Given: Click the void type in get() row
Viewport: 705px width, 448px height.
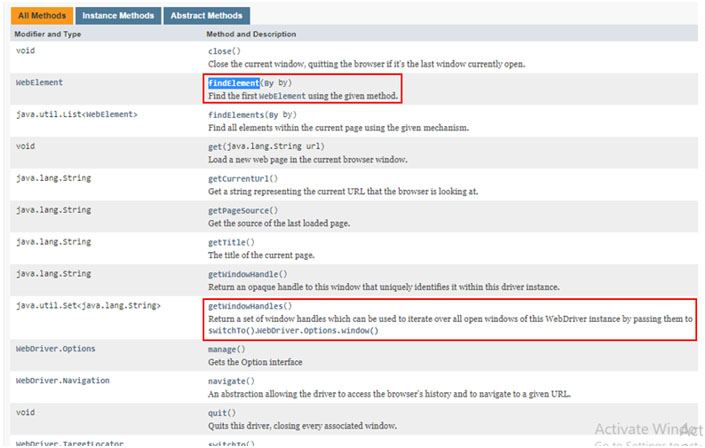Looking at the screenshot, I should [x=25, y=147].
